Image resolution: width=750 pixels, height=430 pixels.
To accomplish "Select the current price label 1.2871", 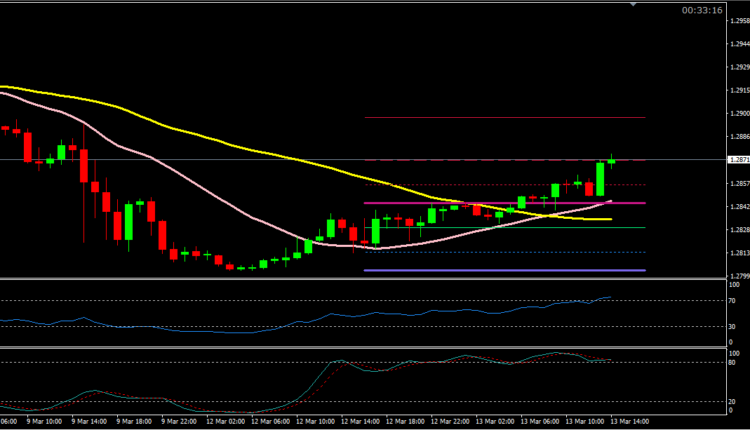I will click(x=735, y=160).
